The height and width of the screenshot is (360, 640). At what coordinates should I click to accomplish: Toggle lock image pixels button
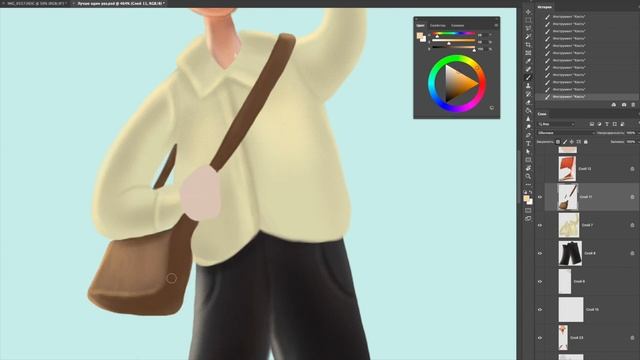click(565, 142)
